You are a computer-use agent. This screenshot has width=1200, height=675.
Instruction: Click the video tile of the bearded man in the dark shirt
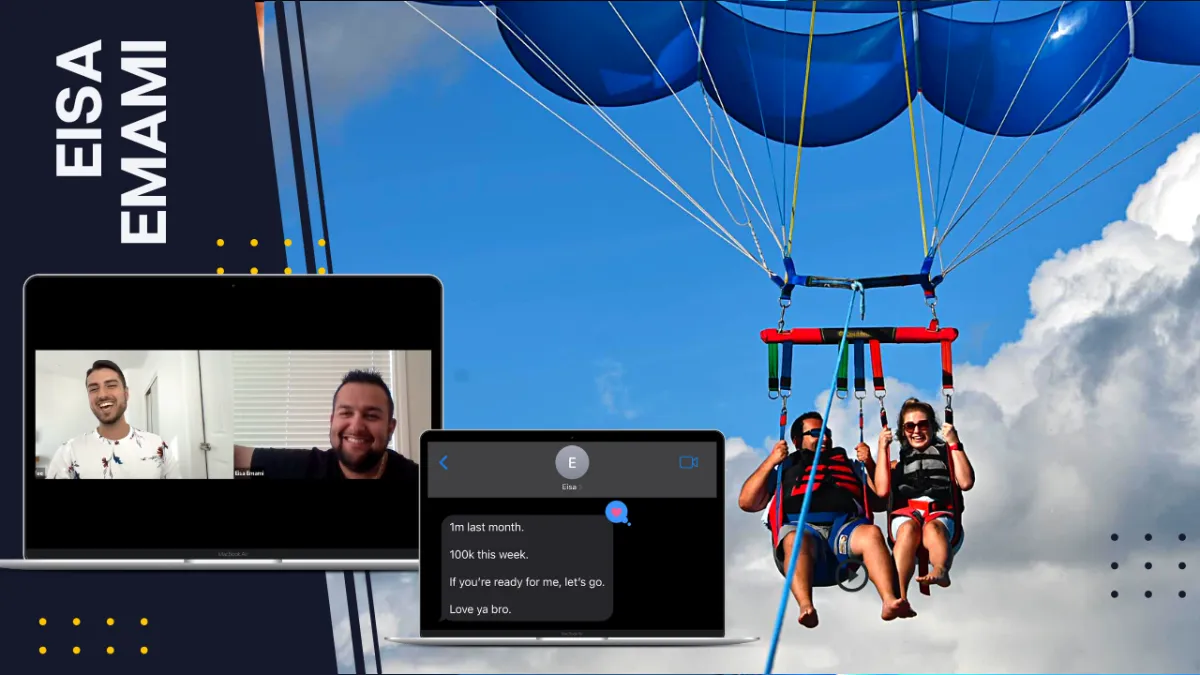point(333,414)
